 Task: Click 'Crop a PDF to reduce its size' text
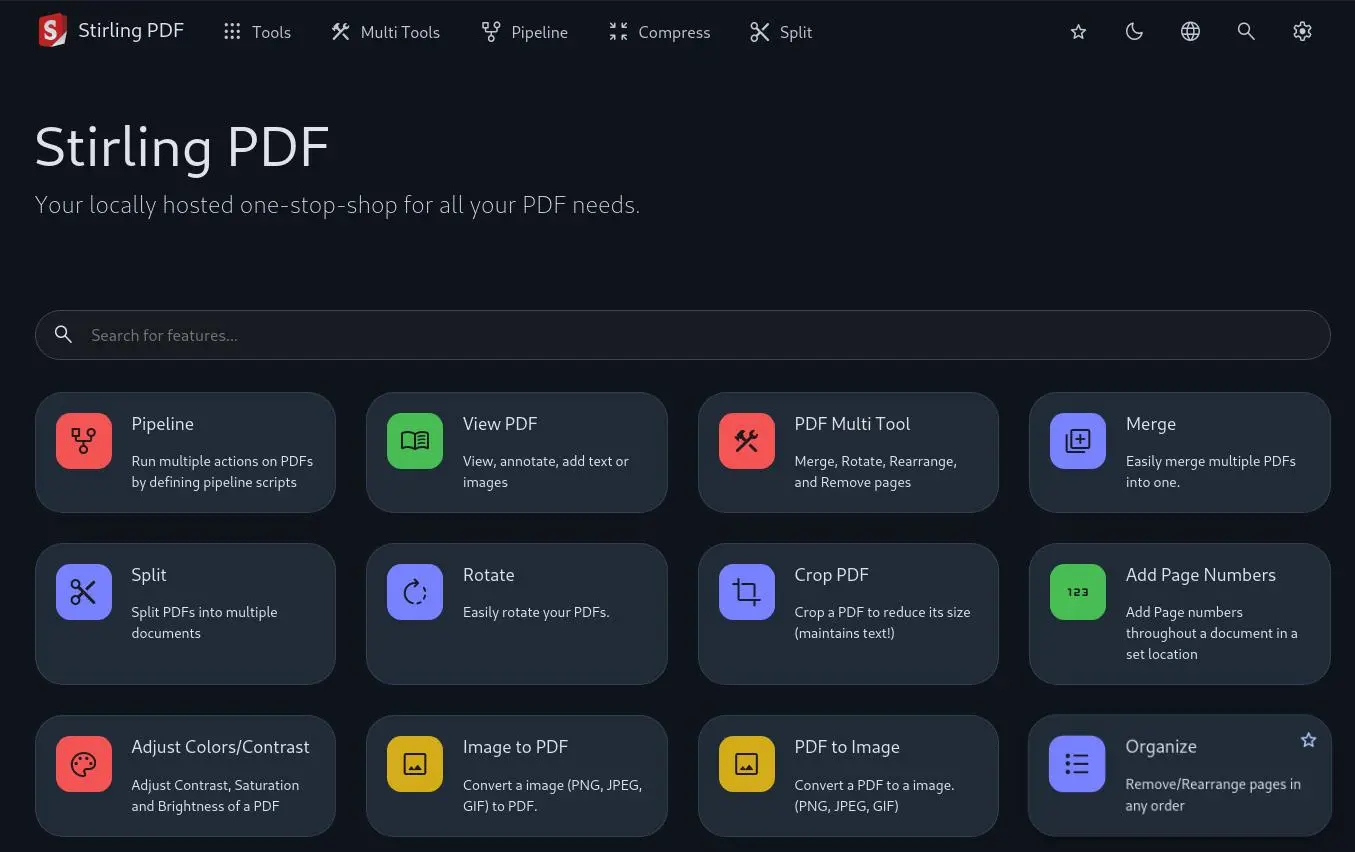[x=882, y=612]
